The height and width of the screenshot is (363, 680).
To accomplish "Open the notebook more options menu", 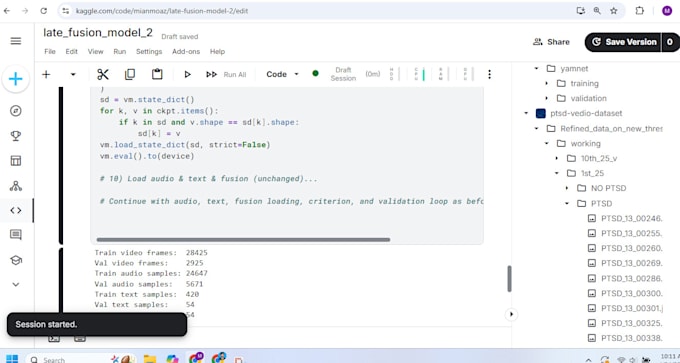I will (489, 75).
